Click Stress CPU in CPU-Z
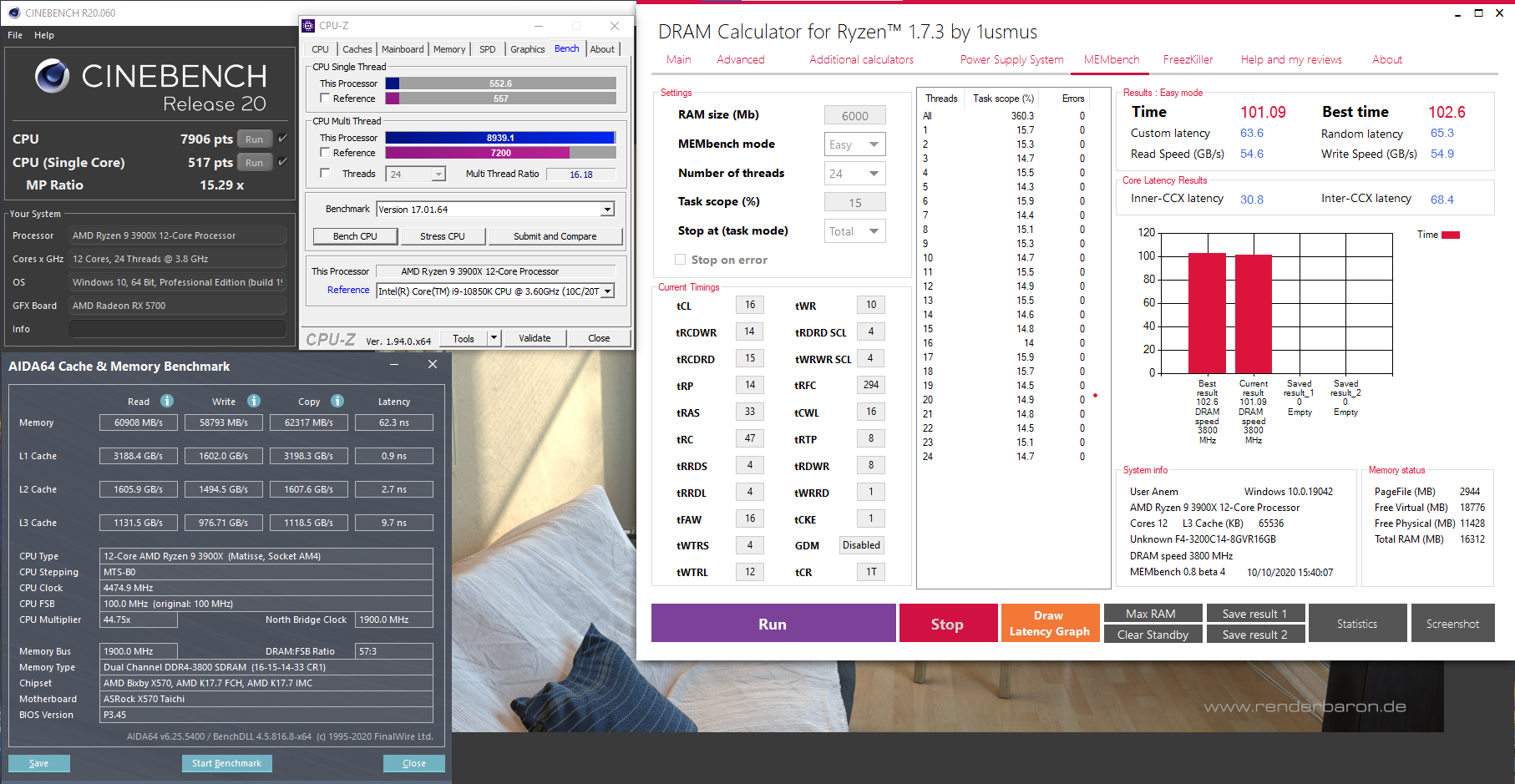The image size is (1515, 784). point(443,236)
